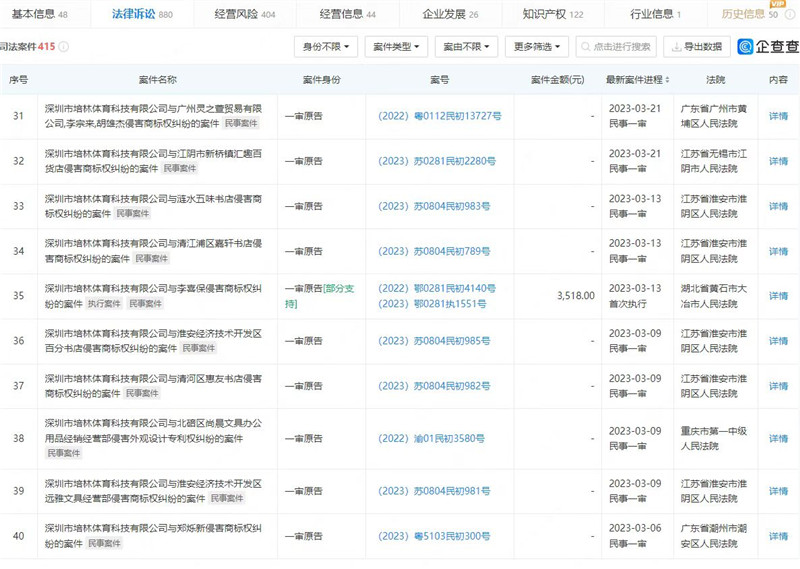Click 详情 for row 31
The width and height of the screenshot is (800, 569).
tap(778, 116)
